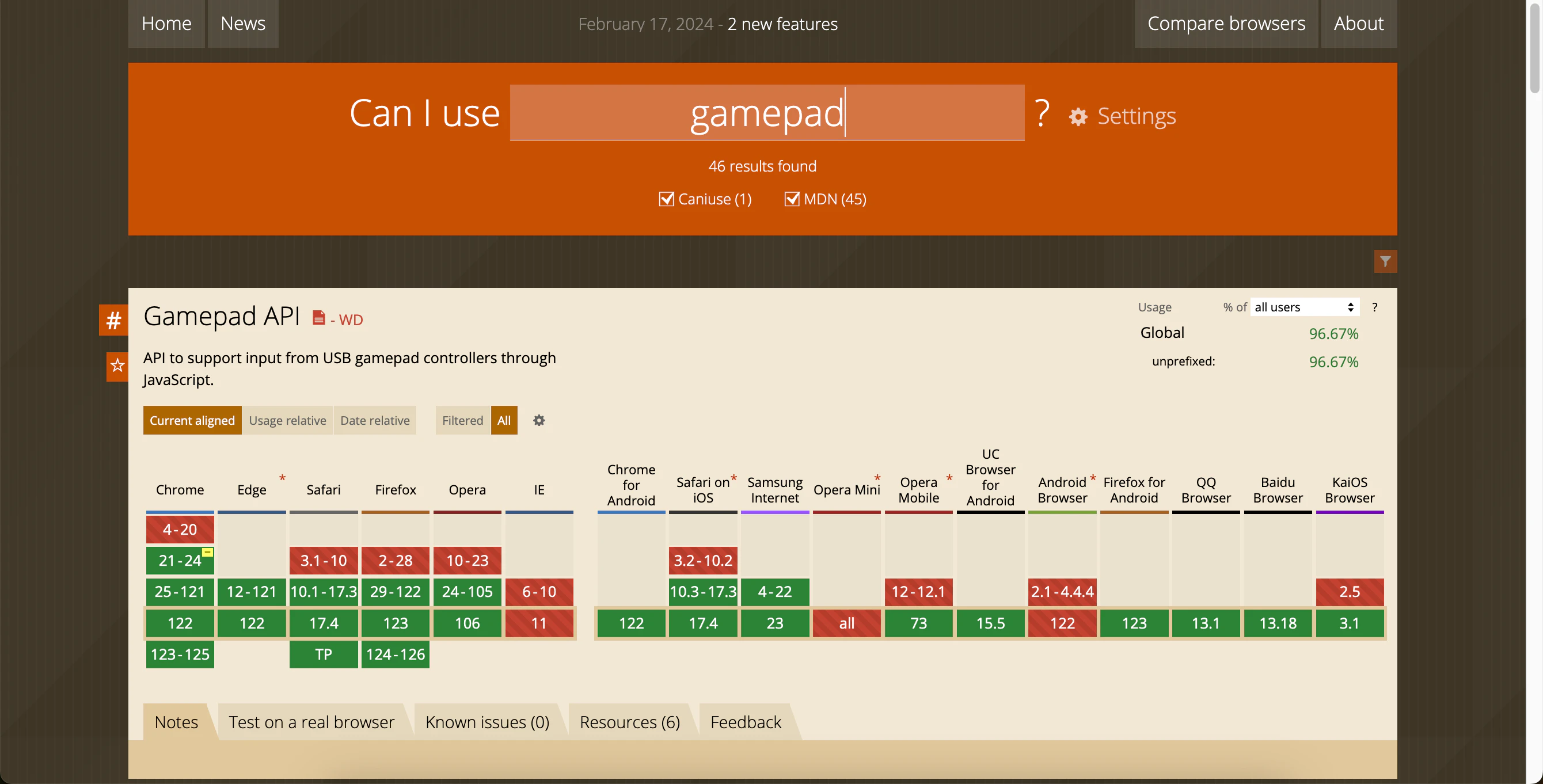This screenshot has width=1543, height=784.
Task: Select the Current aligned view
Action: click(x=192, y=420)
